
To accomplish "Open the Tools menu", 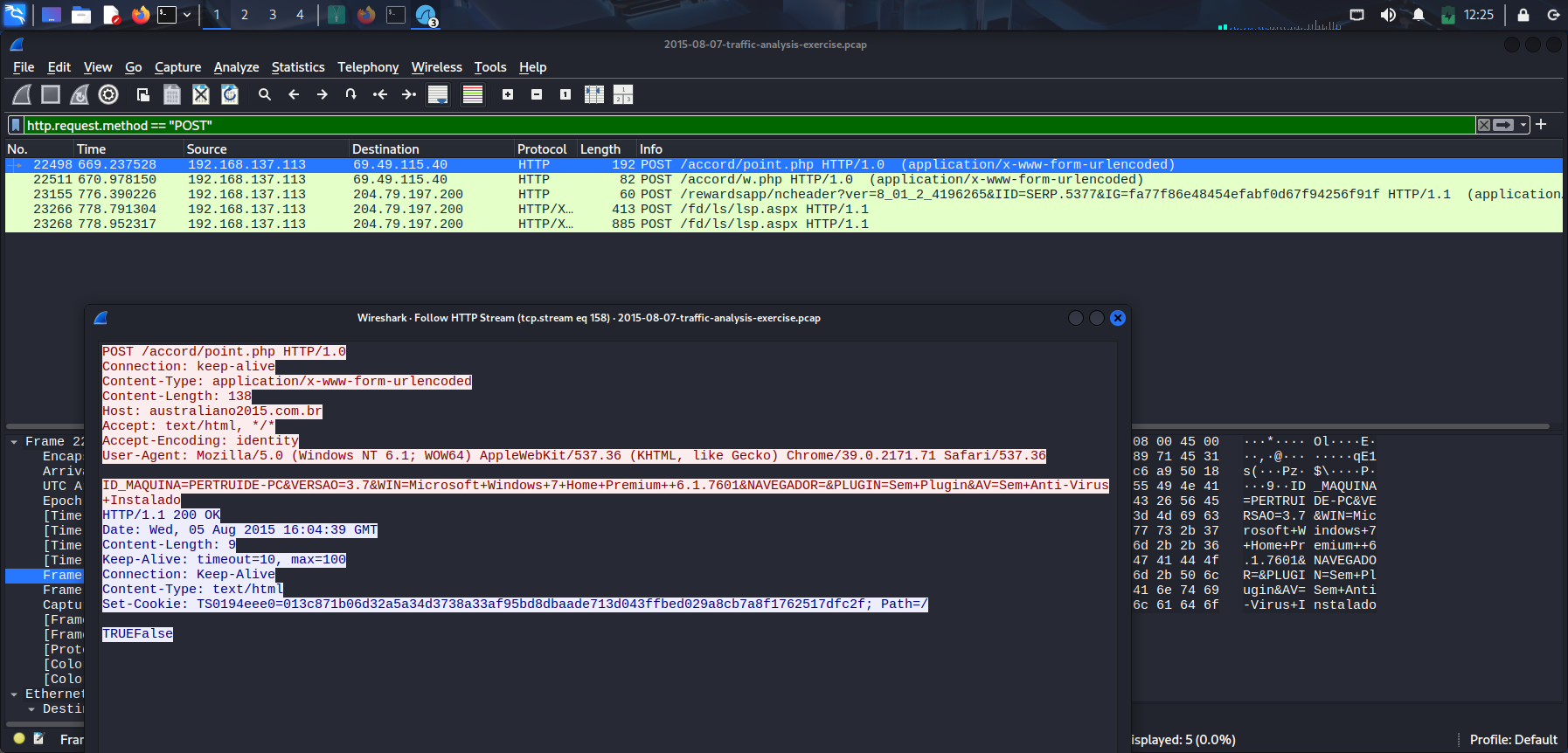I will tap(490, 67).
